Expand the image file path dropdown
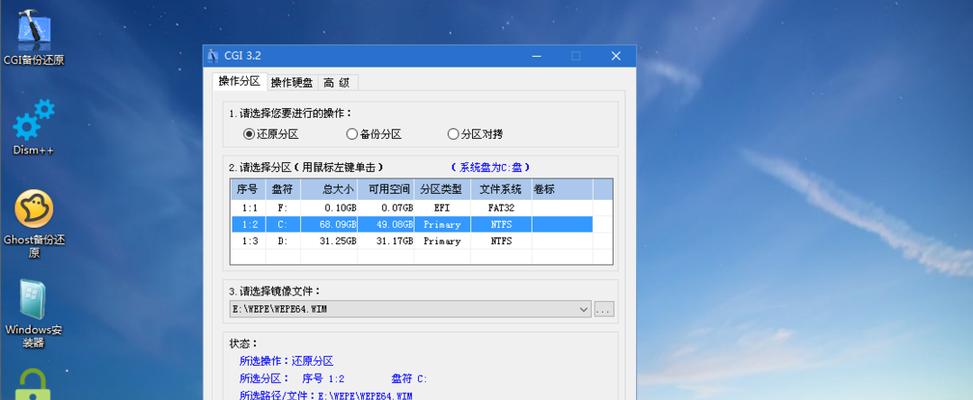 (x=584, y=308)
